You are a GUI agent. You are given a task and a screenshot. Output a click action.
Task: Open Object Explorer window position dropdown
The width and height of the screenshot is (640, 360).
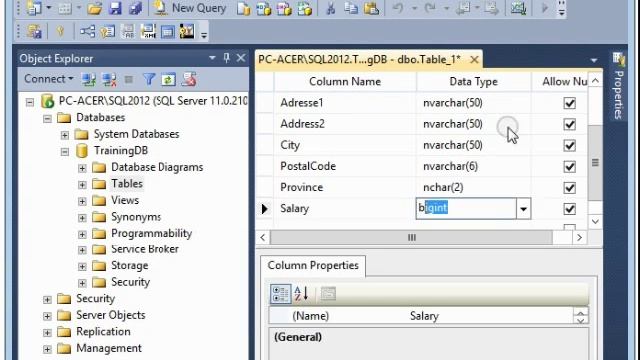pos(212,58)
